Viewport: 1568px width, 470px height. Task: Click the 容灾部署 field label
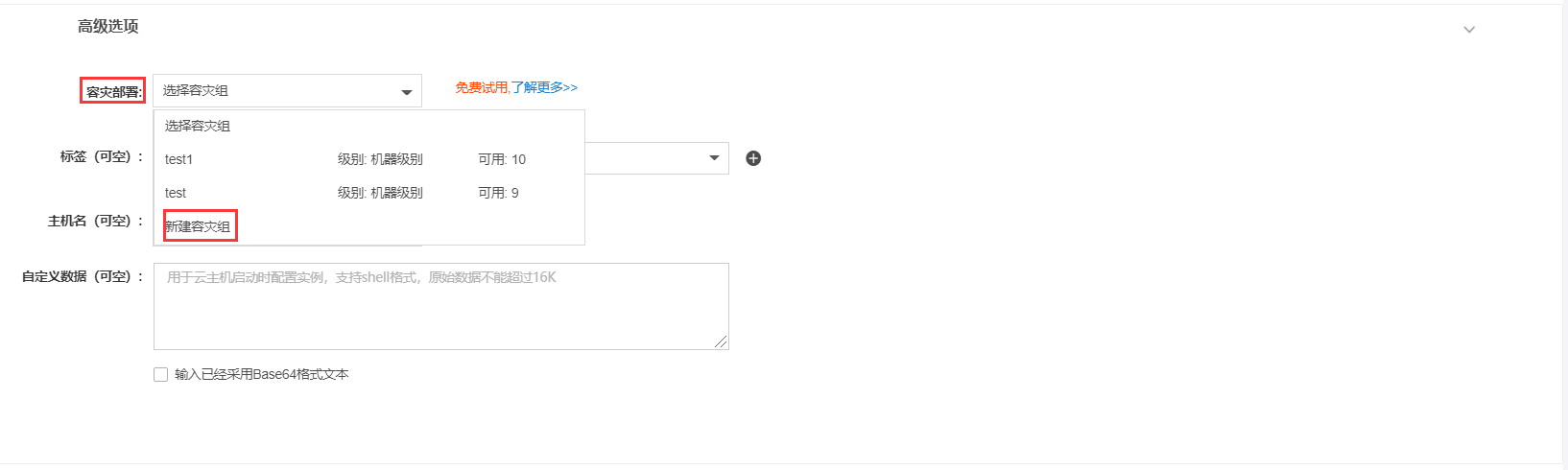[113, 92]
